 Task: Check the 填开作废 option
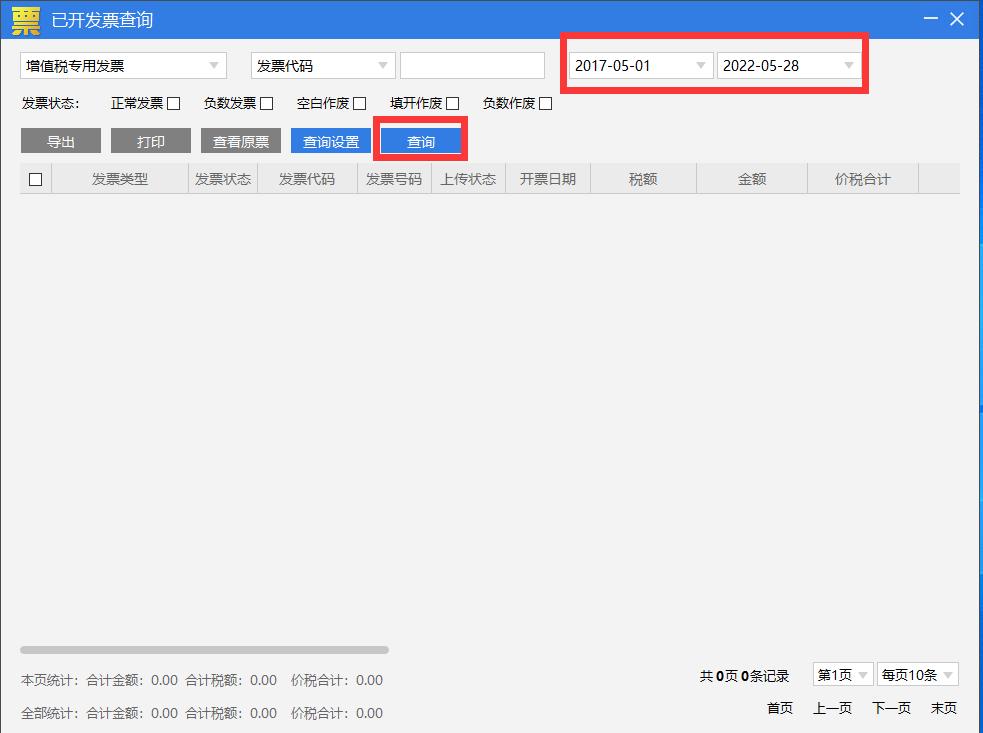coord(451,102)
